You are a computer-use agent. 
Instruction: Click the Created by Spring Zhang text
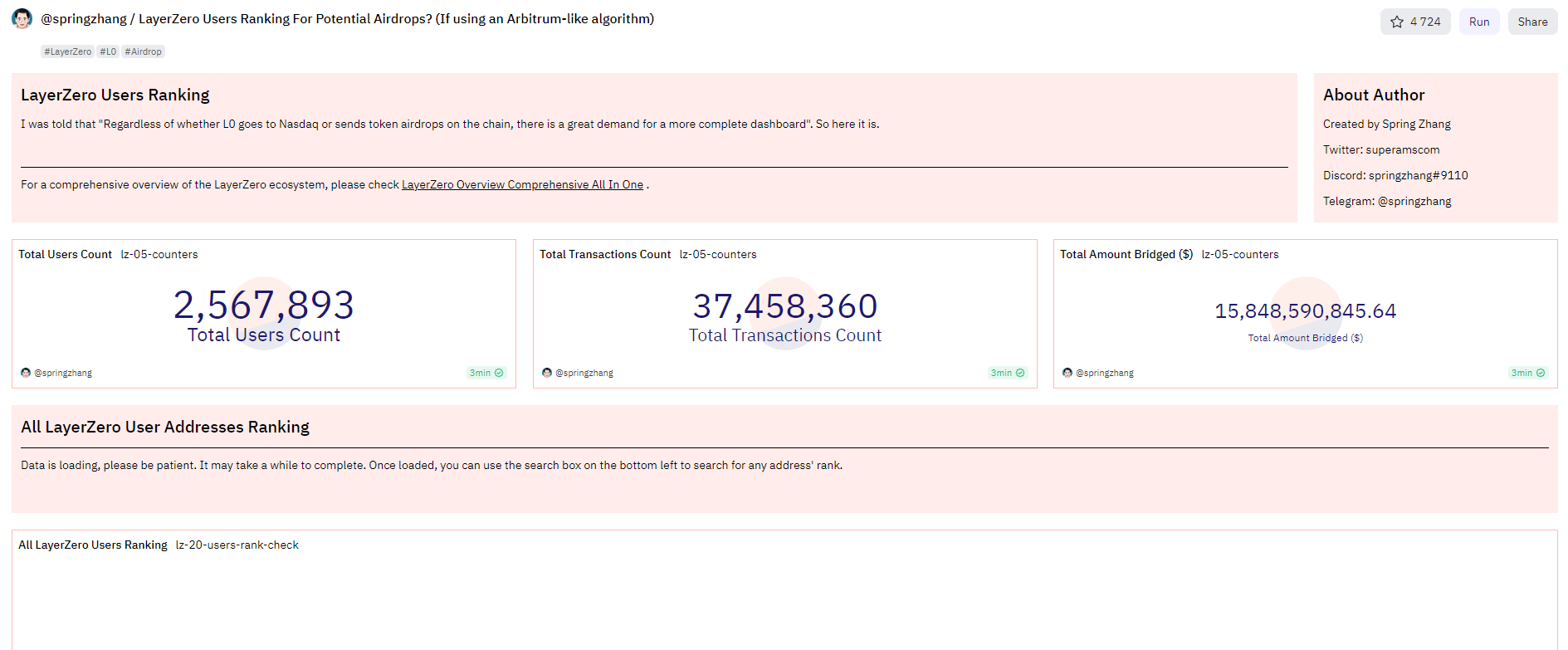(1387, 124)
